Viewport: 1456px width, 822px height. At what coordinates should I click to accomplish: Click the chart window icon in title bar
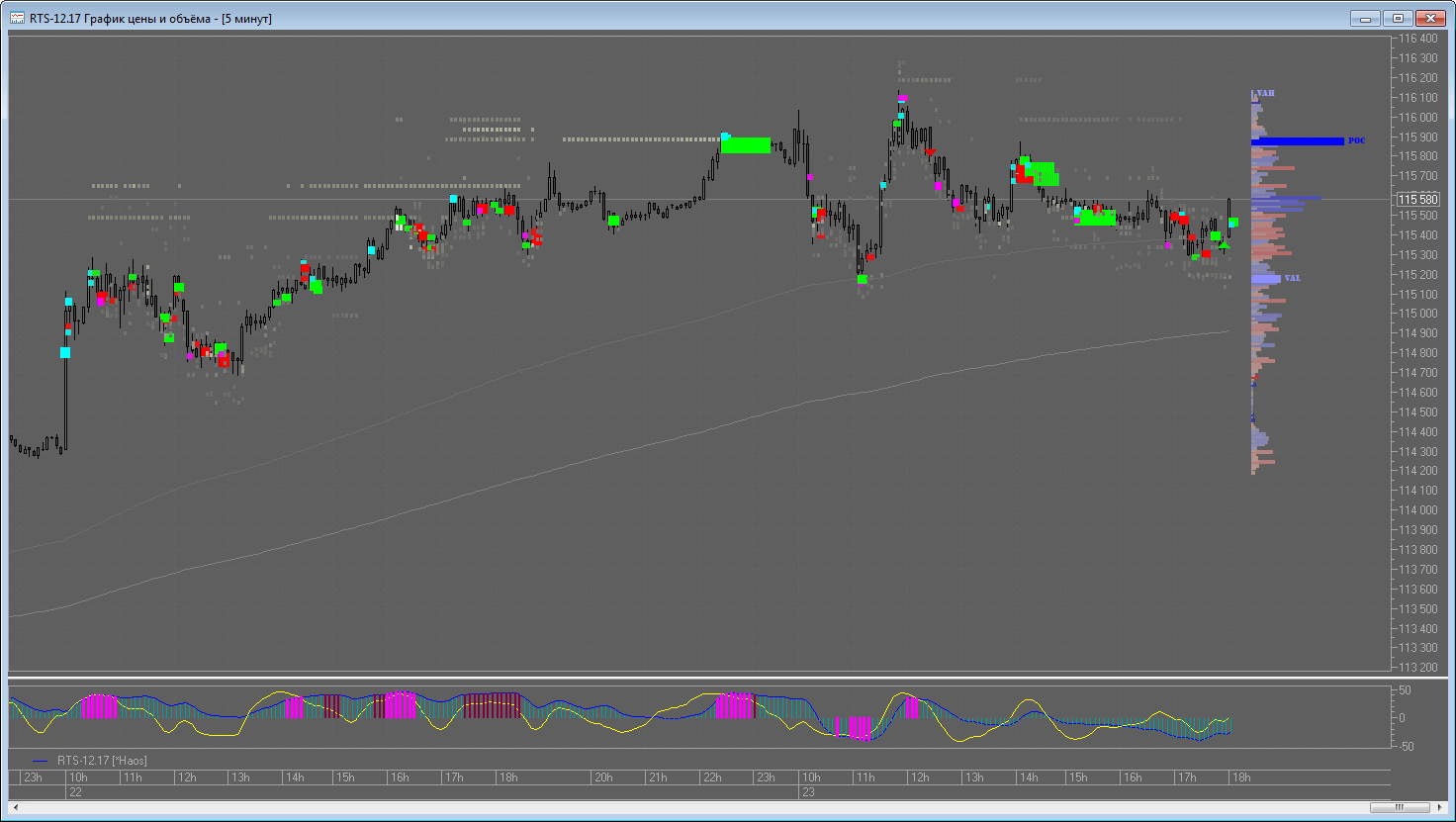[x=18, y=18]
